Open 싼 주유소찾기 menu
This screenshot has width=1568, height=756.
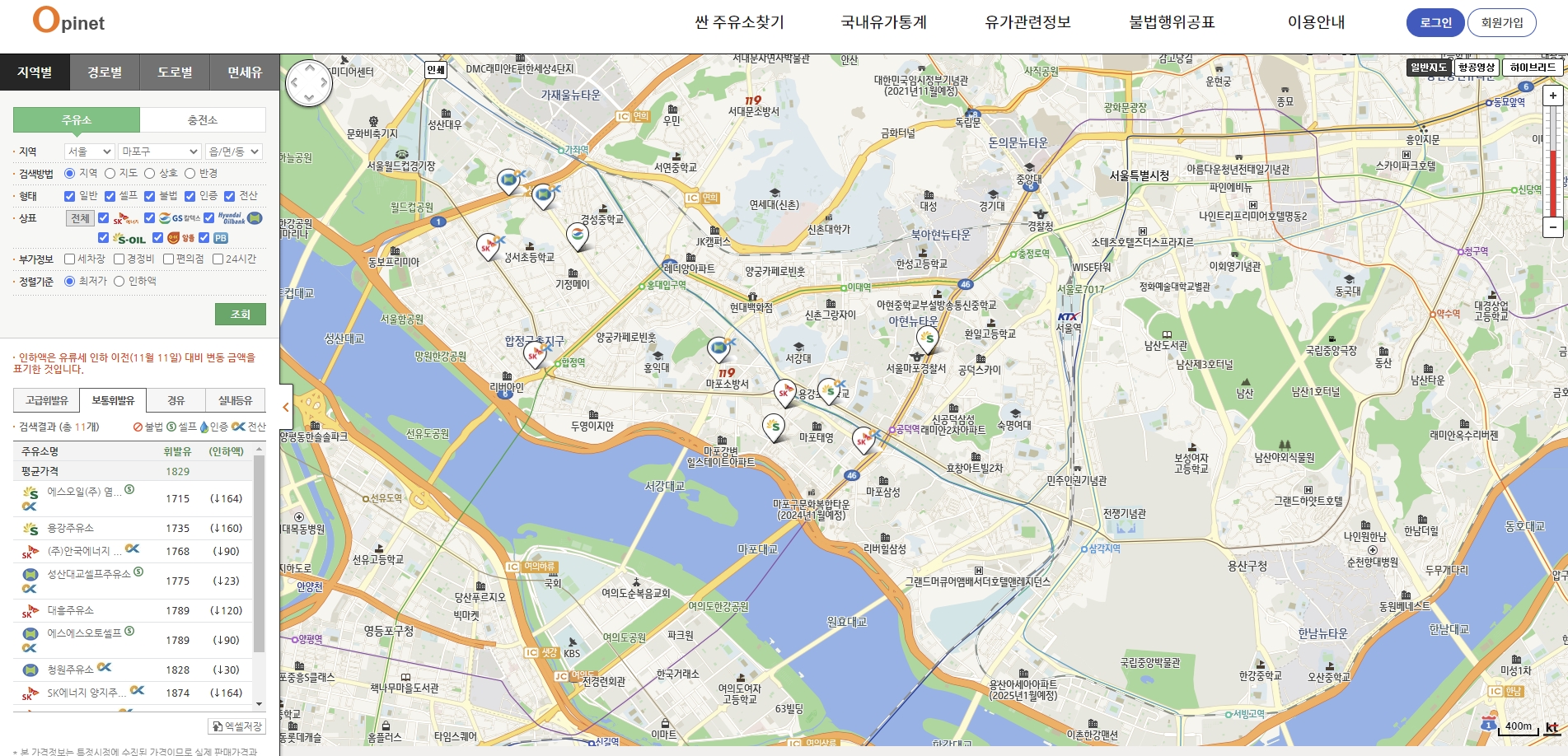click(x=739, y=22)
